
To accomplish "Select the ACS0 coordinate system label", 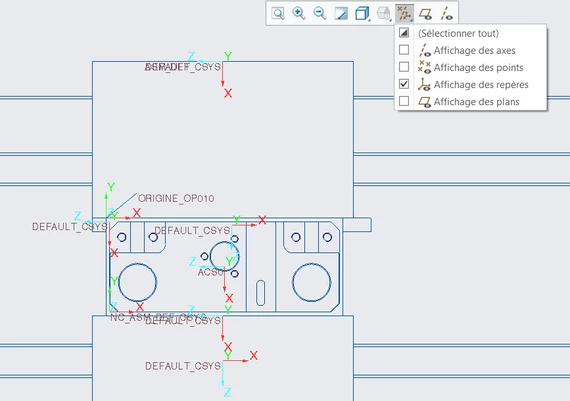I will 210,272.
